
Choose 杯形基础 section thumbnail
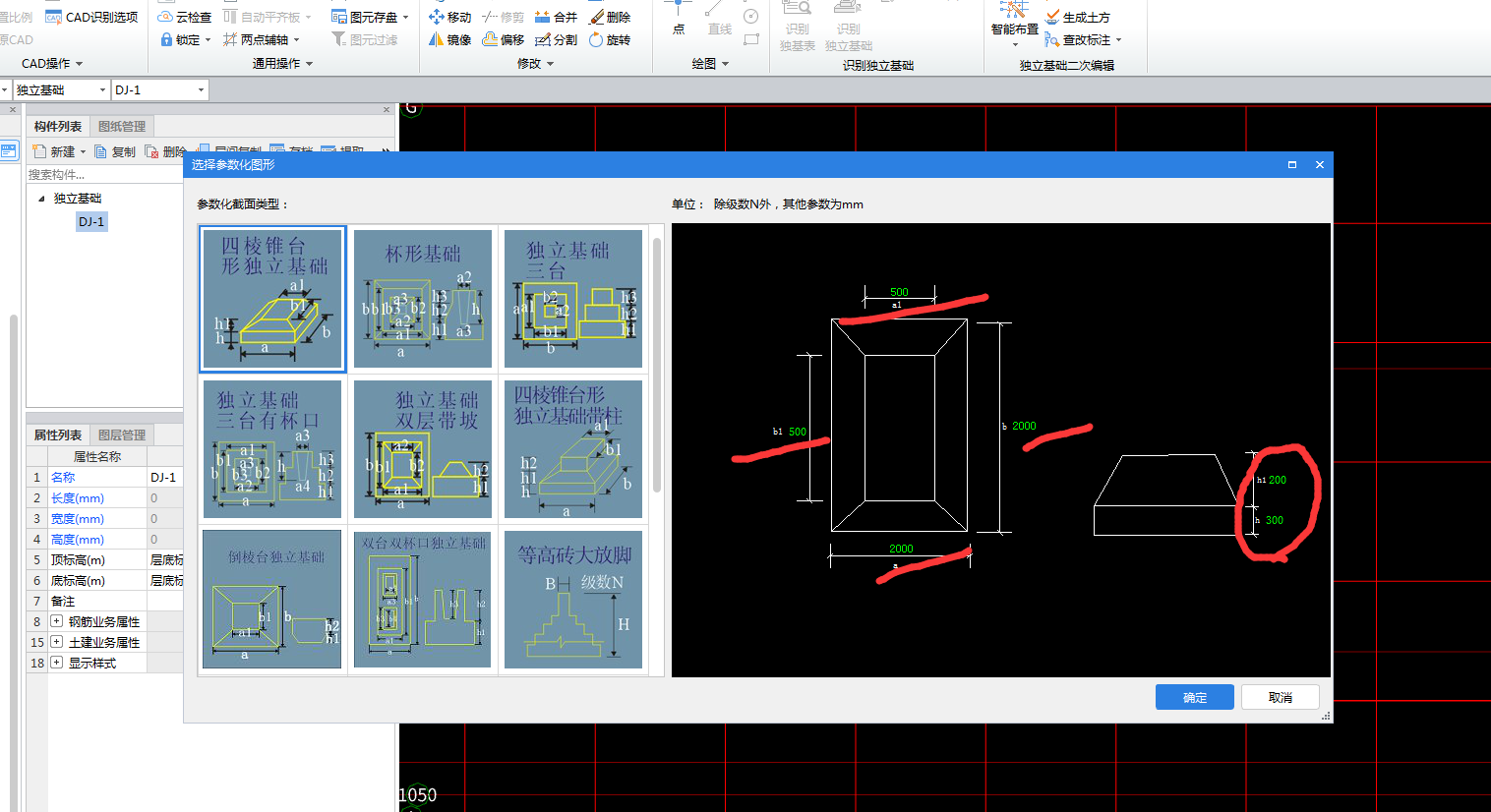(423, 299)
